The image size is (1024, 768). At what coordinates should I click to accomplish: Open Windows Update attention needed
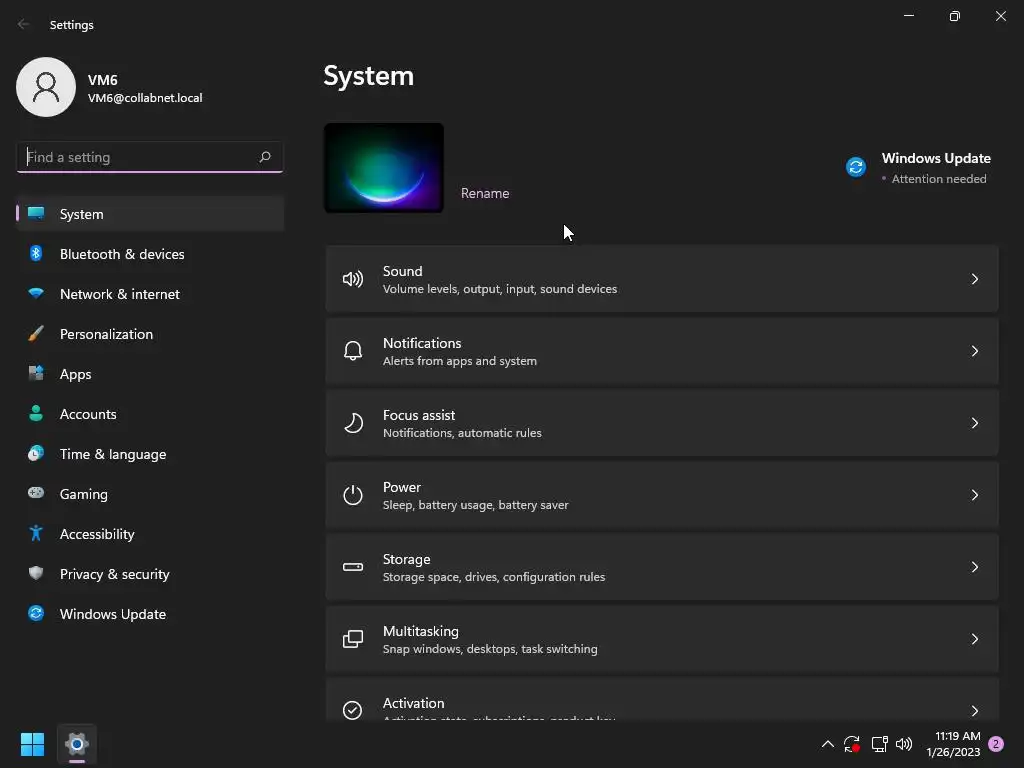[918, 168]
